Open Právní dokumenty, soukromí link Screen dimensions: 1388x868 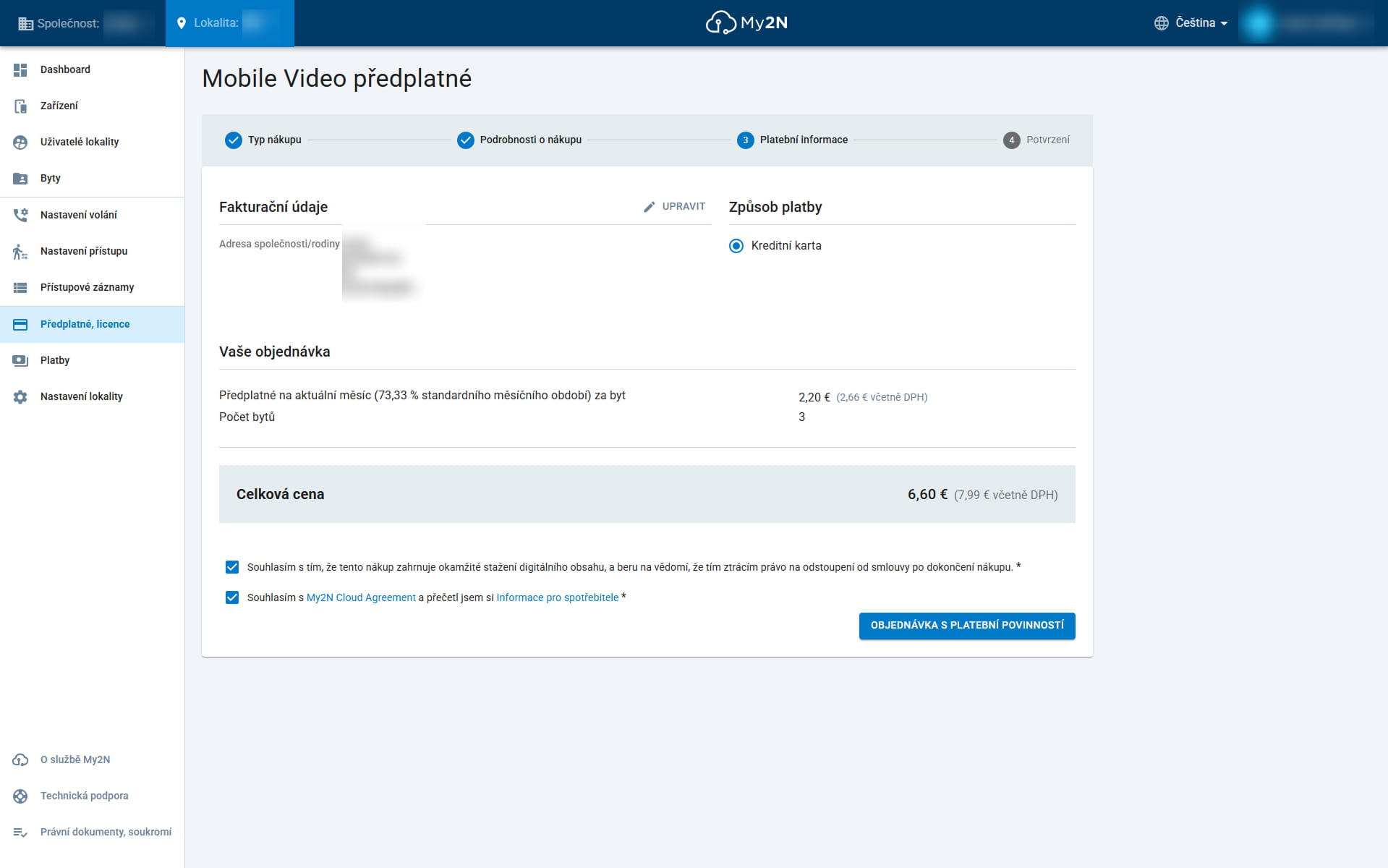pos(92,832)
